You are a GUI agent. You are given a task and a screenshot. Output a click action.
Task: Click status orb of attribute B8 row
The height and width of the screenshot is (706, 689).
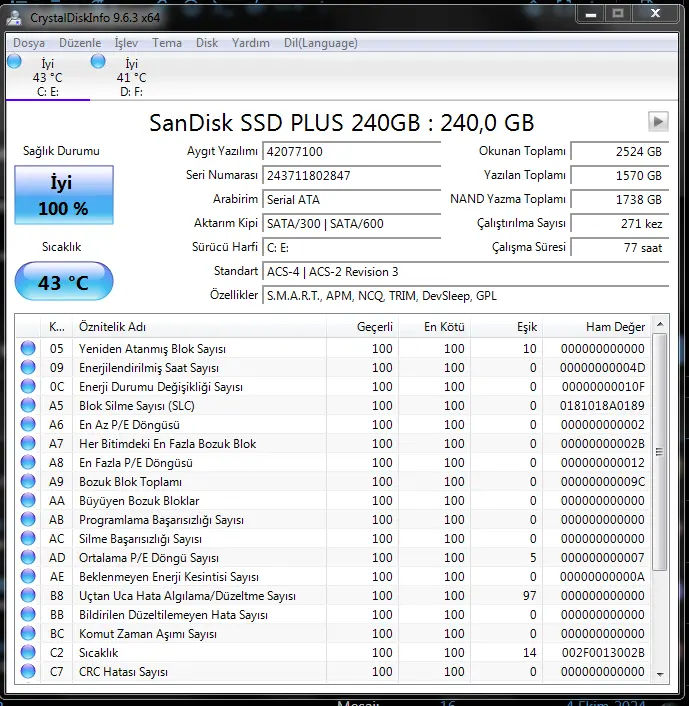[28, 595]
